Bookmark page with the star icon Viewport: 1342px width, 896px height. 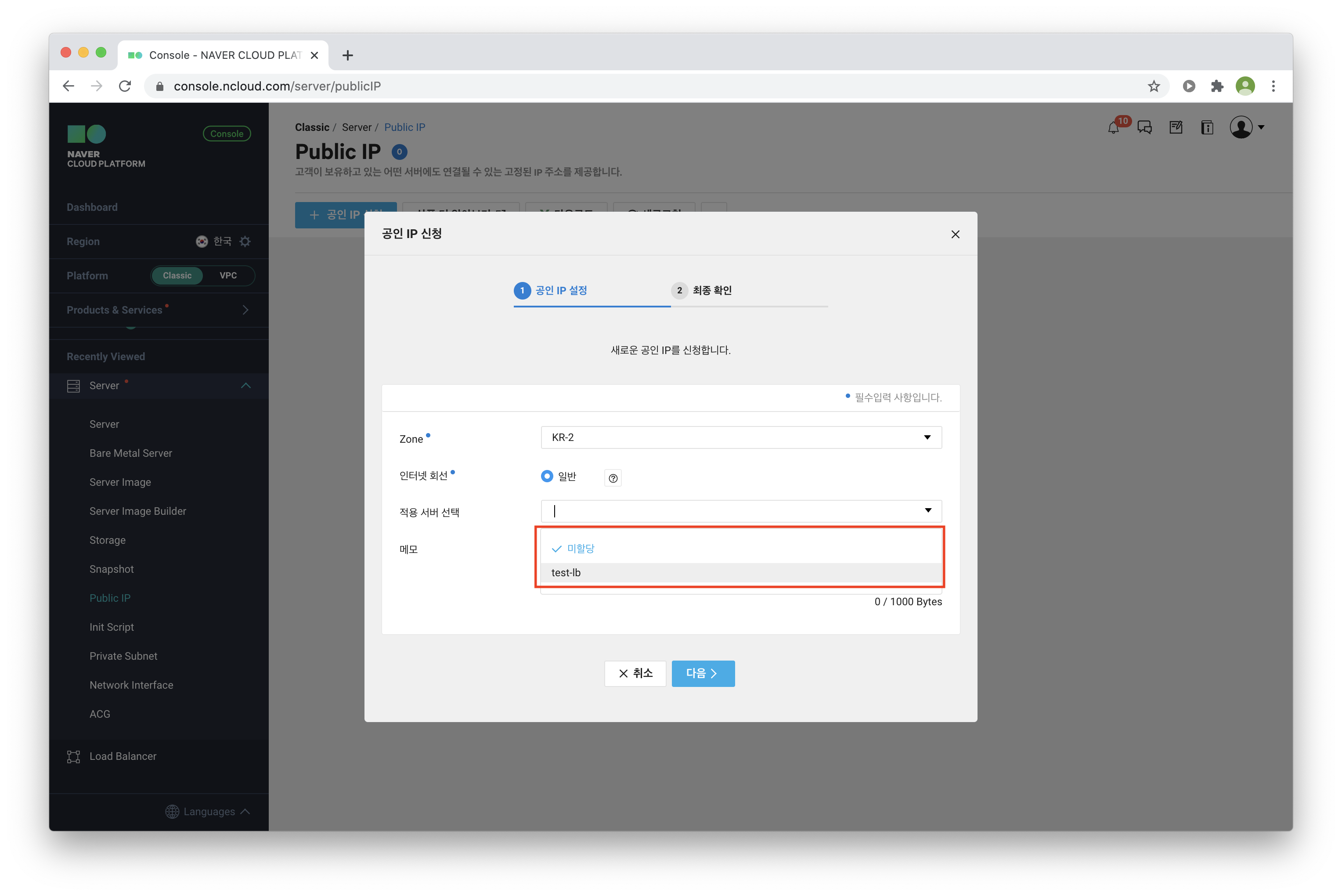click(1154, 86)
